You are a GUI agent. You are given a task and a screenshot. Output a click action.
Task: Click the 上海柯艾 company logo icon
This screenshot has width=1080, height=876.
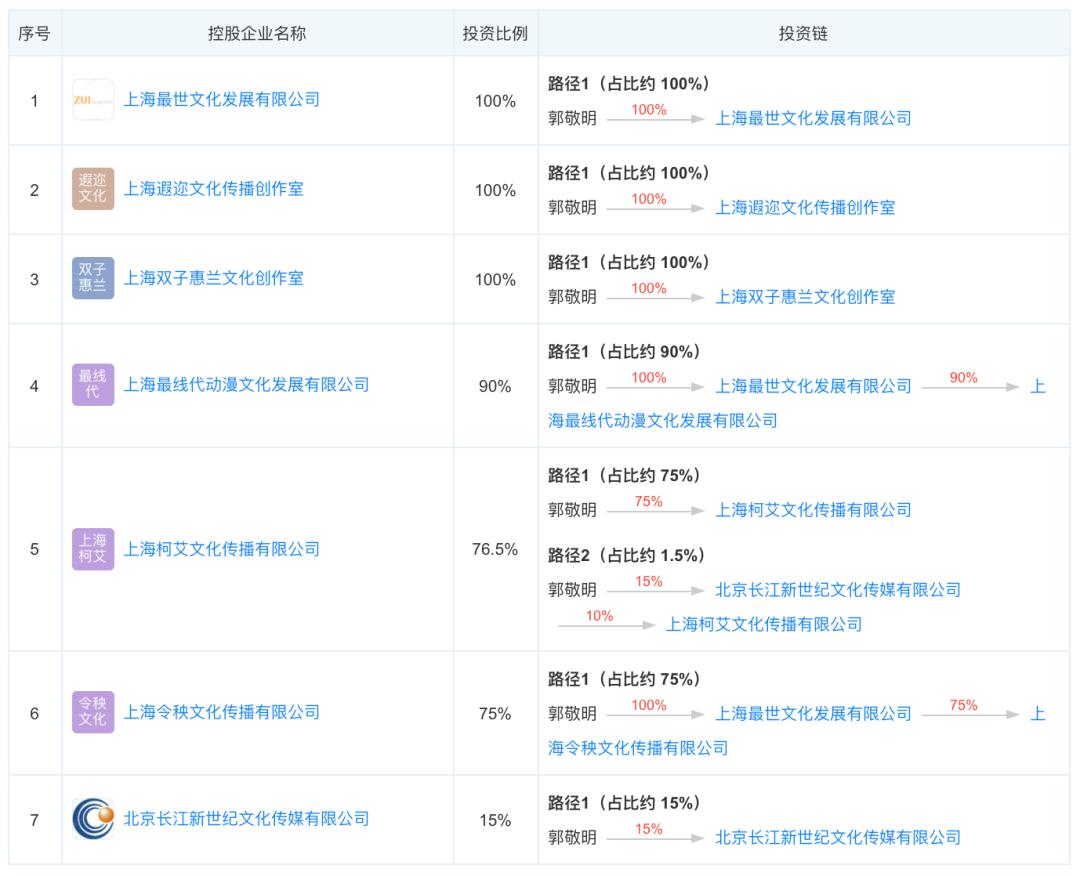(x=93, y=549)
